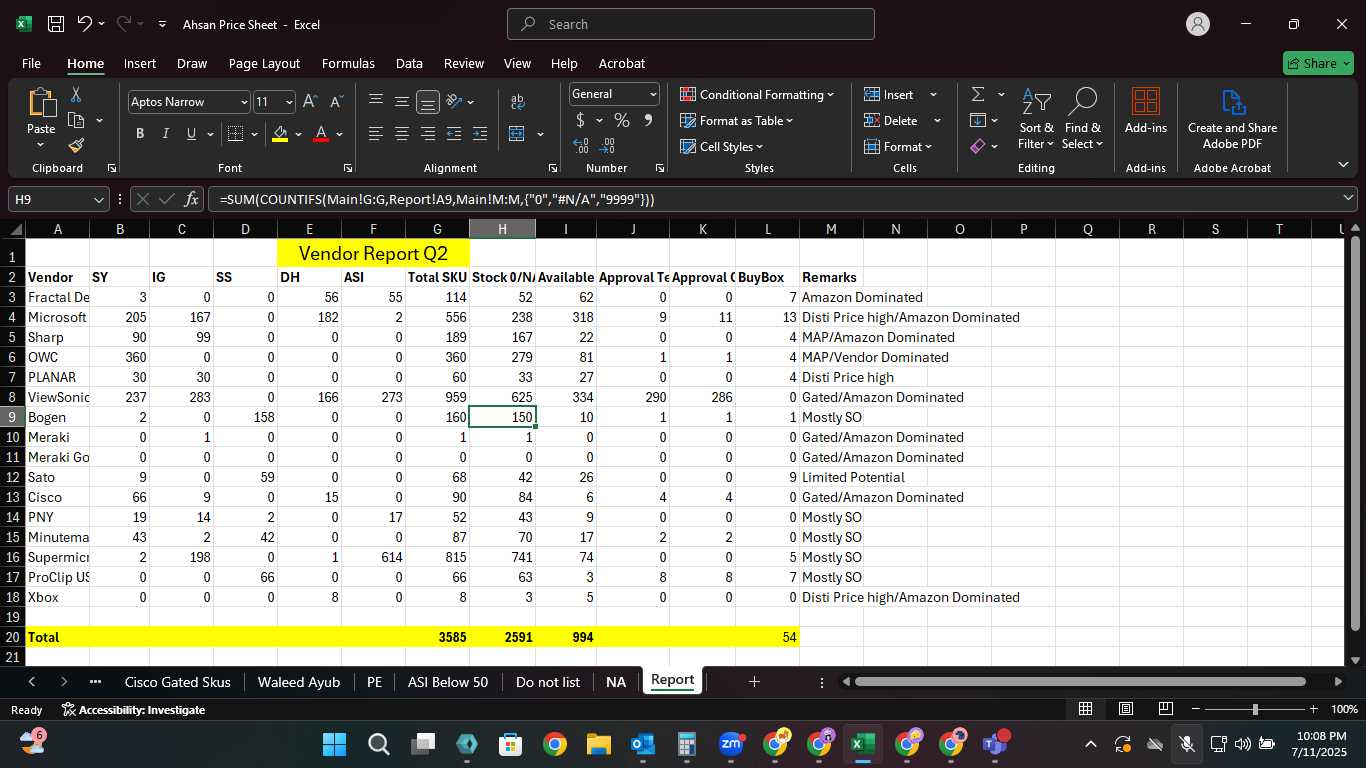Image resolution: width=1366 pixels, height=768 pixels.
Task: Open the File menu
Action: pos(31,63)
